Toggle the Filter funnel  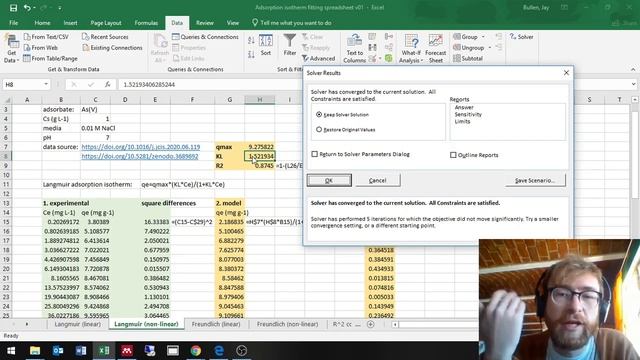290,45
